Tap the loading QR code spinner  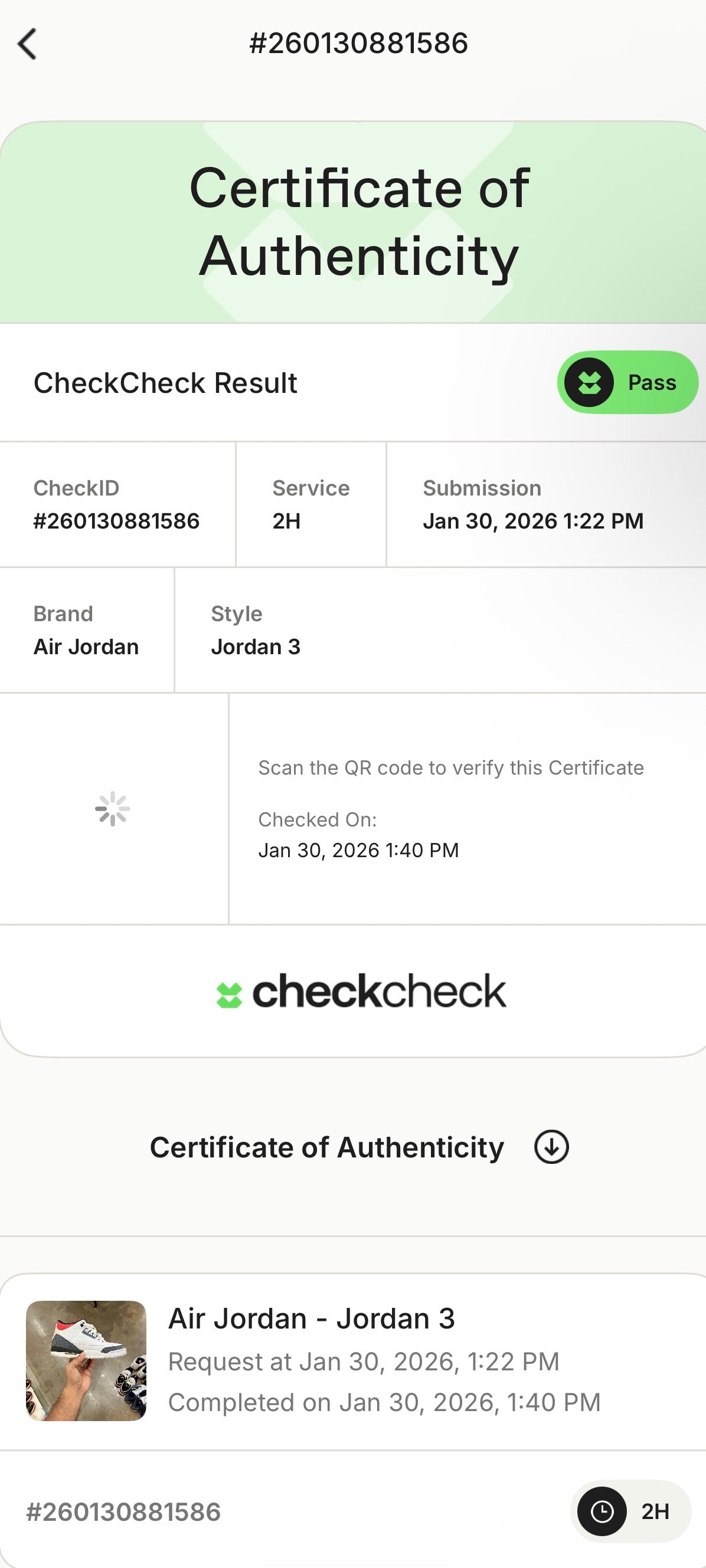click(x=113, y=809)
